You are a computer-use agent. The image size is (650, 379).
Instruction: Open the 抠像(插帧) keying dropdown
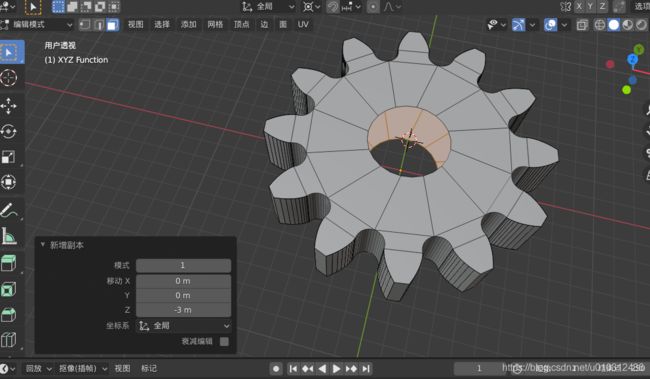tap(82, 368)
